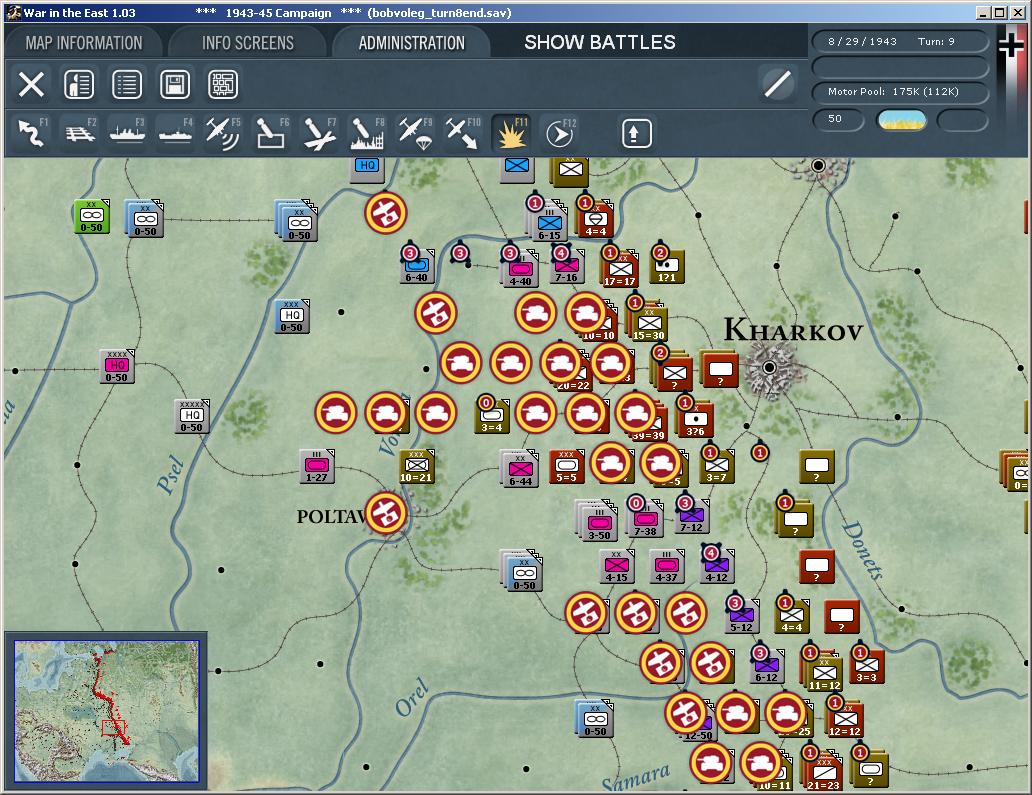Select the F9 air transport parachute icon

415,132
